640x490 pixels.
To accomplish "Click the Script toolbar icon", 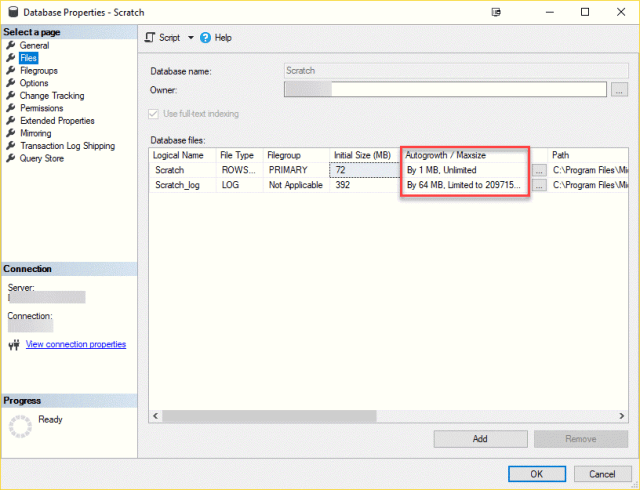I will tap(150, 38).
